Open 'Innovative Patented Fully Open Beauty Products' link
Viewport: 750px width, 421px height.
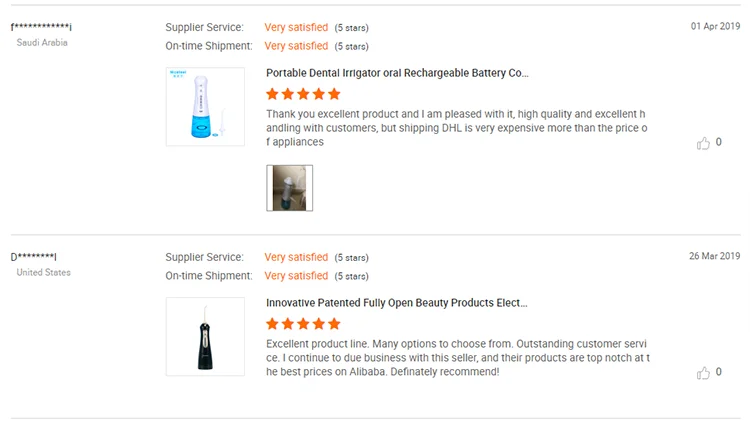click(x=397, y=303)
